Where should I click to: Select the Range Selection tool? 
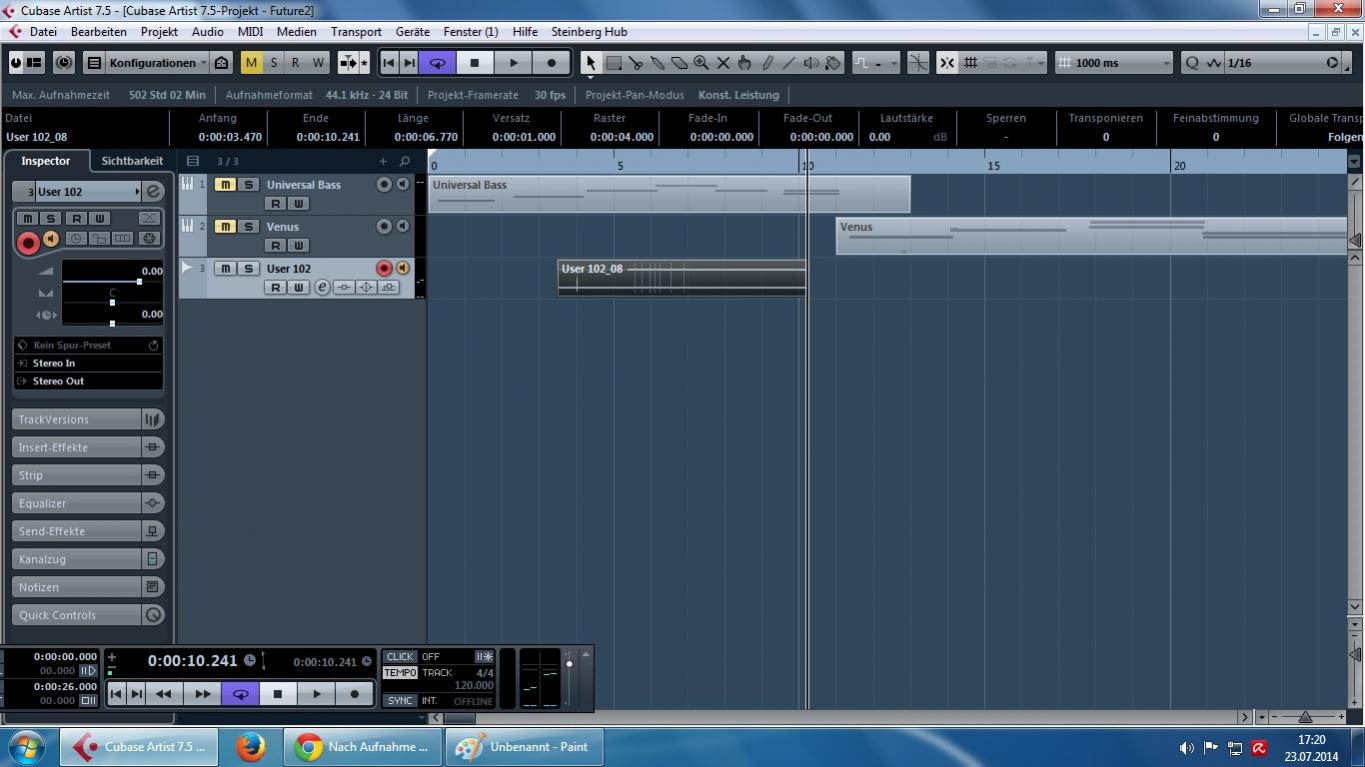[x=614, y=63]
